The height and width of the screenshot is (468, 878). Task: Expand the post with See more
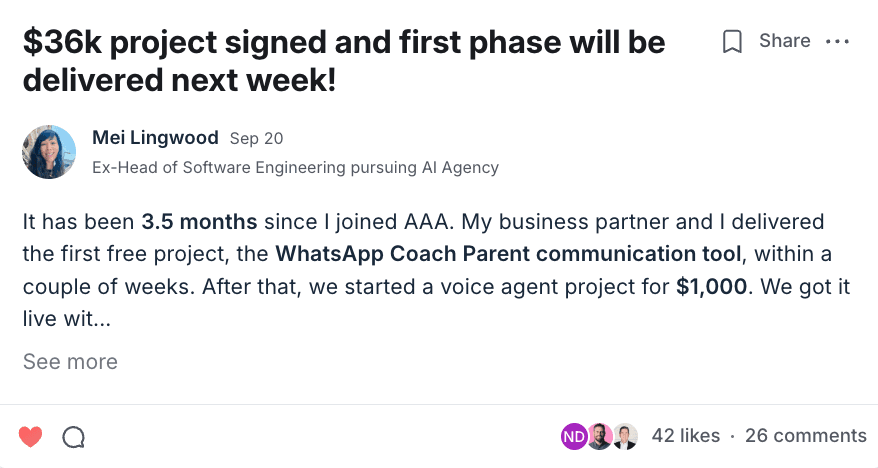(x=70, y=361)
